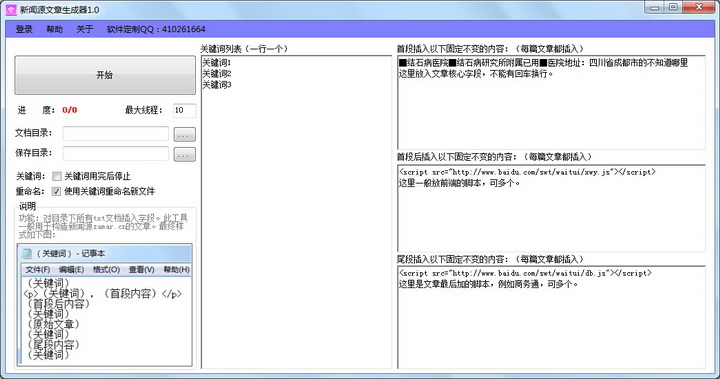Open the 关于 menu
This screenshot has height=379, width=720.
click(x=84, y=29)
